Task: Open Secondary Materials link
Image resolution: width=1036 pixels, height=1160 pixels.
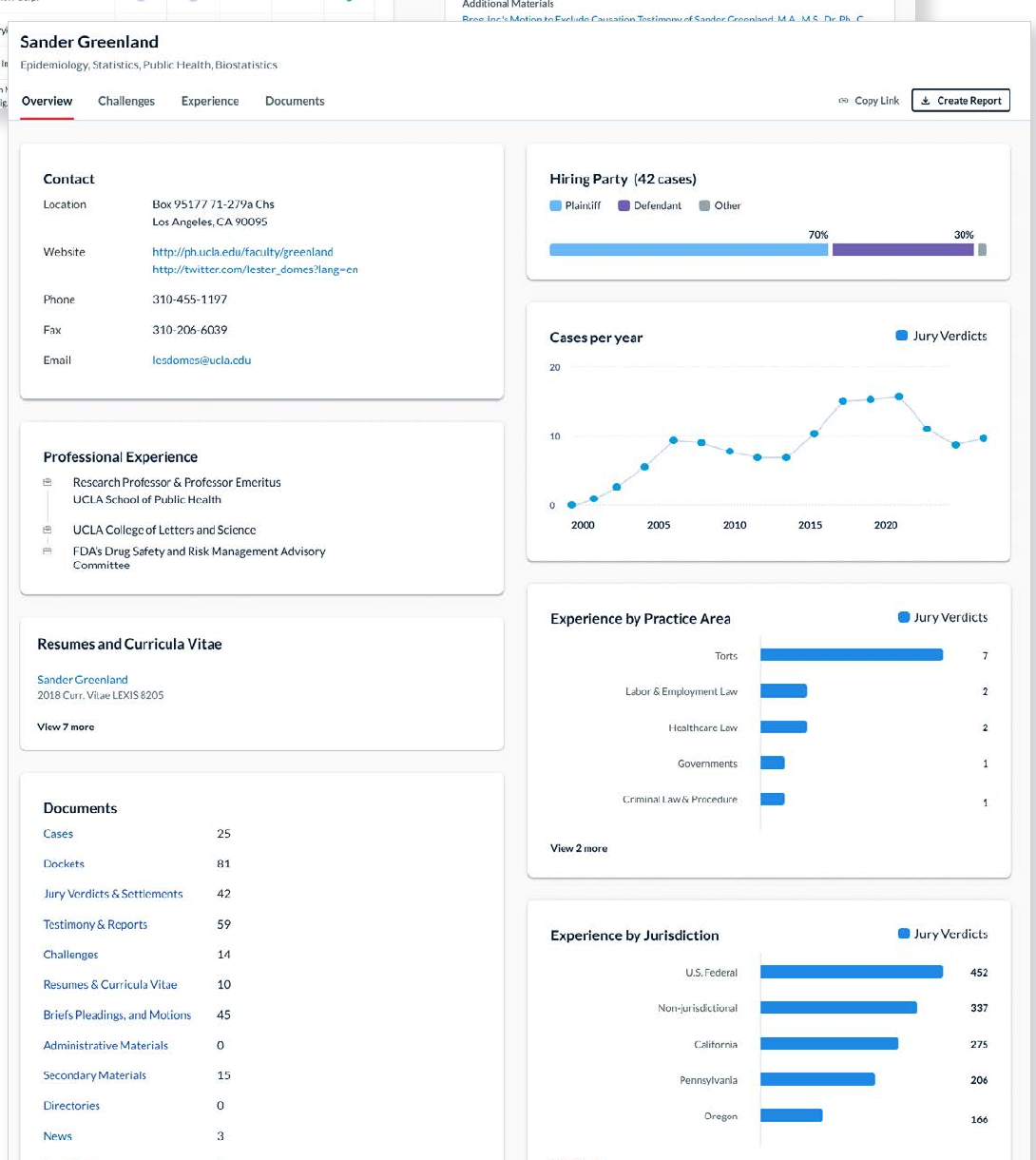Action: click(x=95, y=1075)
